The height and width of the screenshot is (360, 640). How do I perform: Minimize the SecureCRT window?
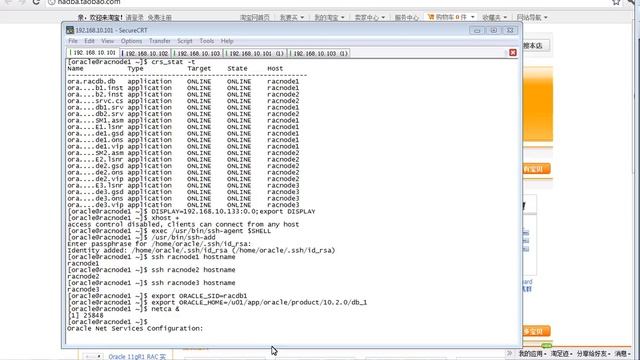(477, 30)
